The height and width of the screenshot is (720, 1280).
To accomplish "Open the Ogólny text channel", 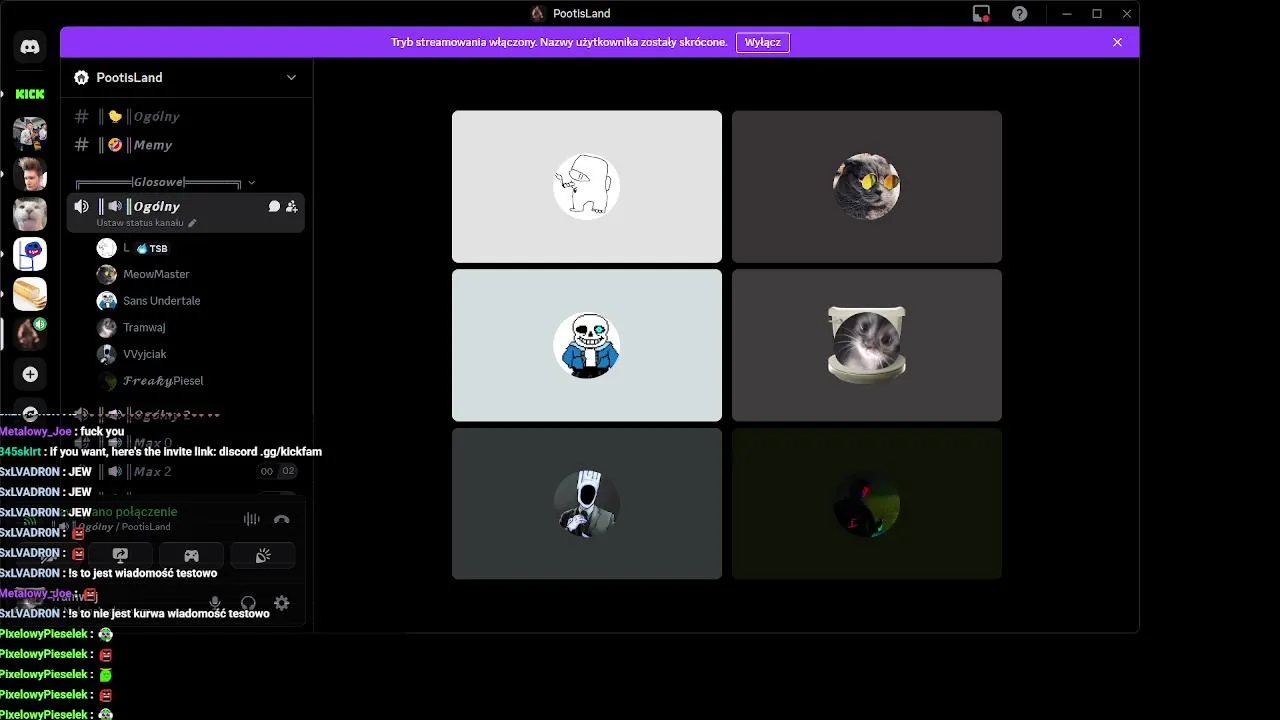I will coord(186,116).
